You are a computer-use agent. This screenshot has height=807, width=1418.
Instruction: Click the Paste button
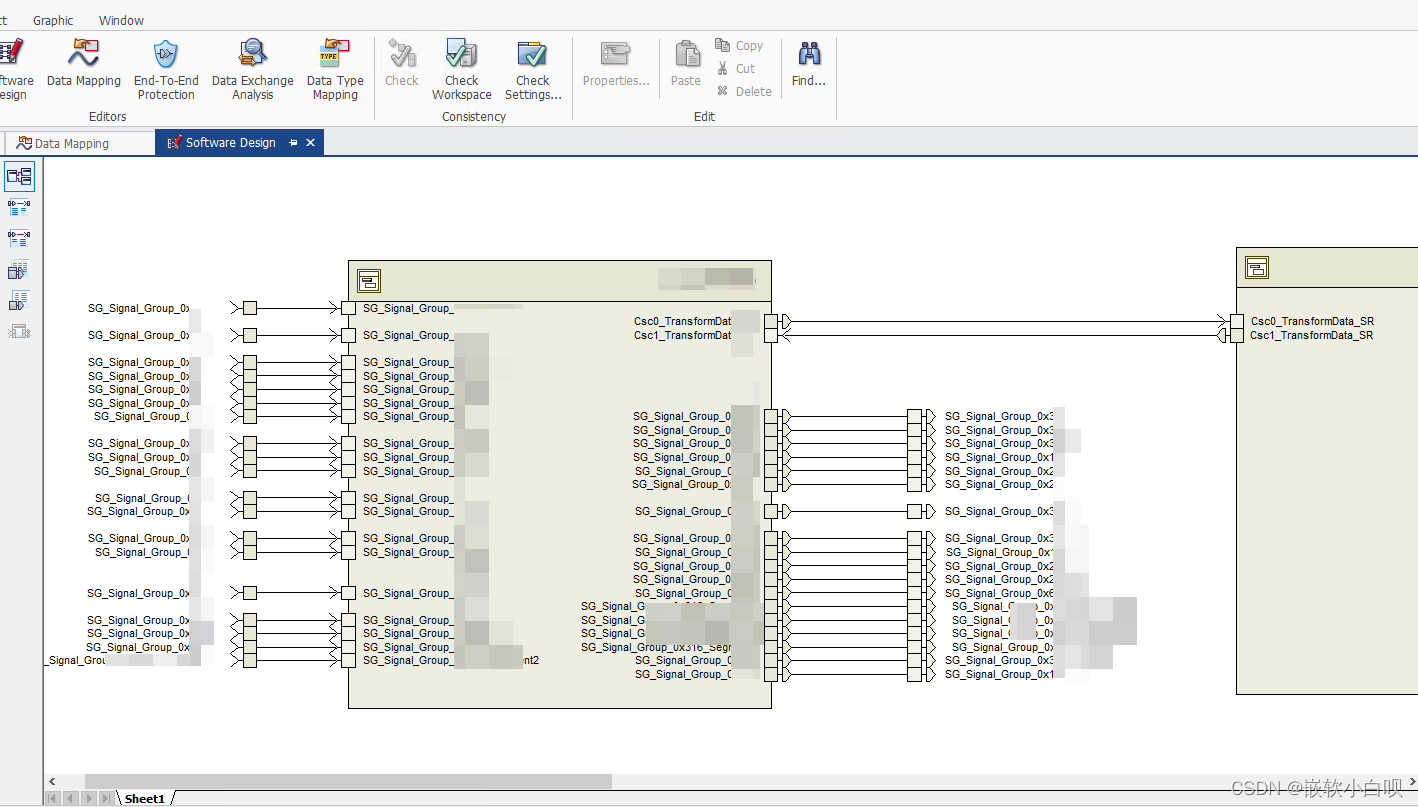pyautogui.click(x=686, y=63)
